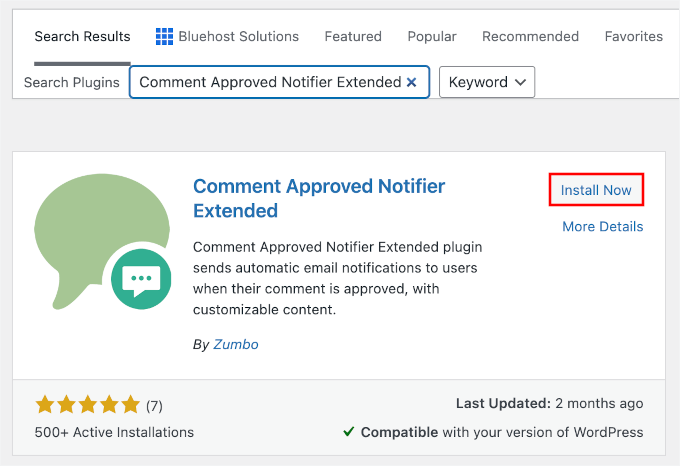Click the five-star rating display
Viewport: 680px width, 466px height.
[x=88, y=404]
